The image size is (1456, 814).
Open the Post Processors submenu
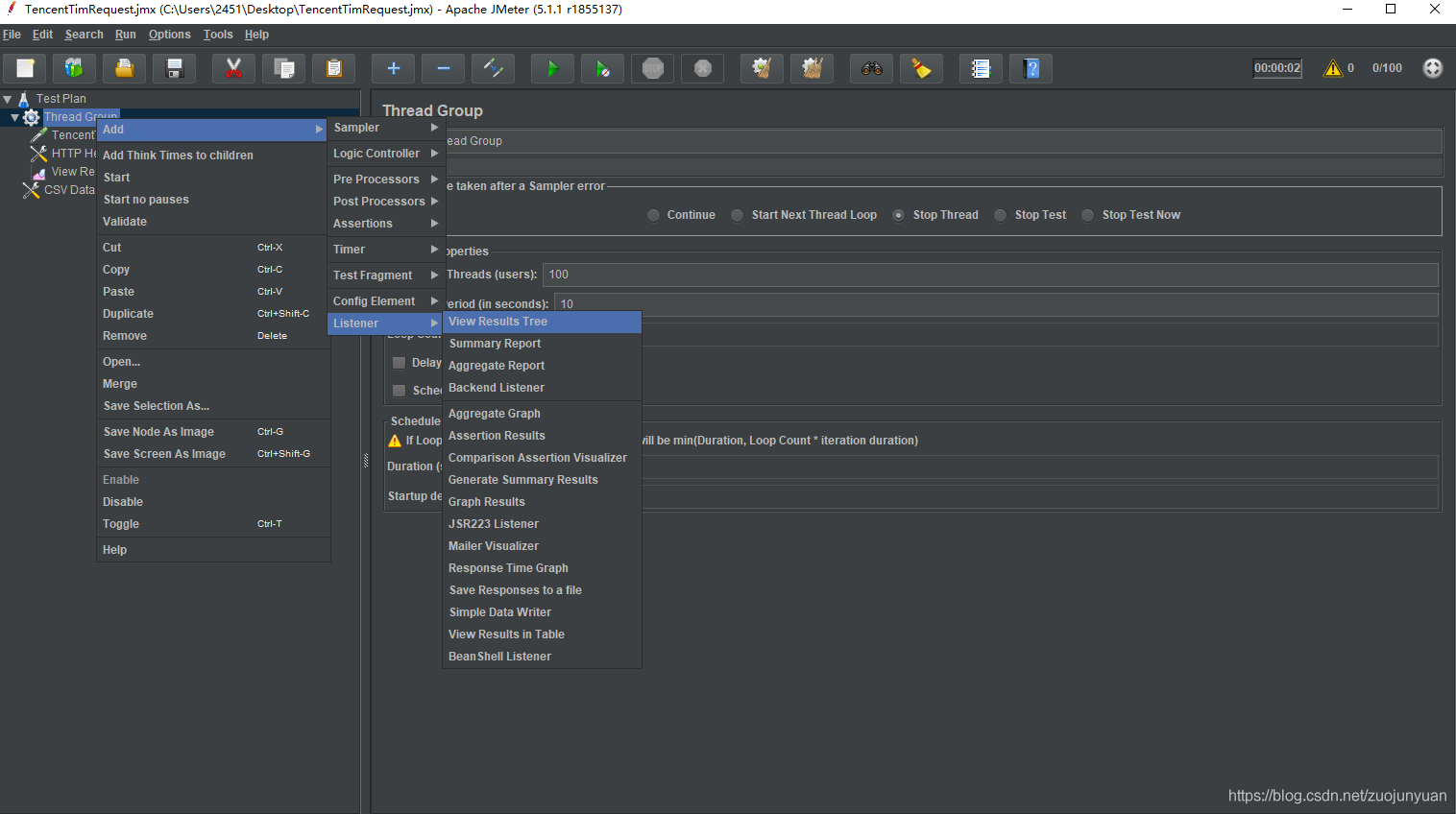click(x=385, y=202)
